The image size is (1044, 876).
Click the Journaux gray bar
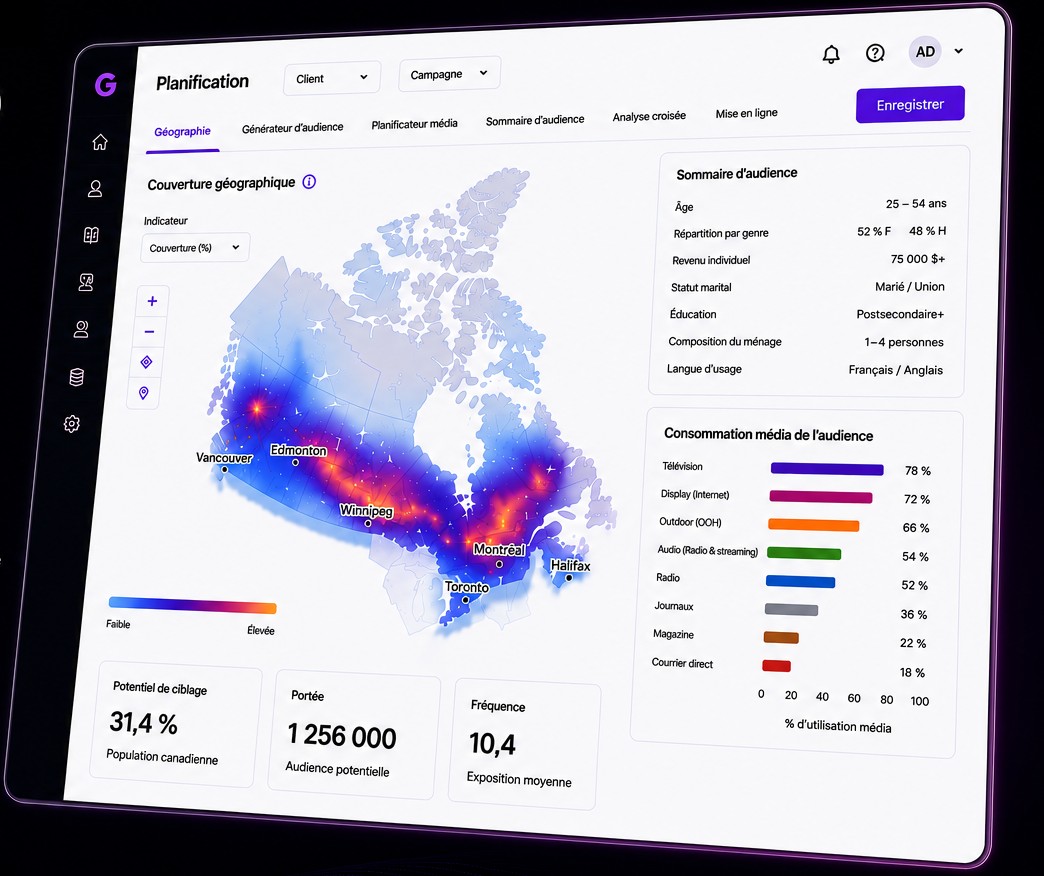(x=791, y=609)
